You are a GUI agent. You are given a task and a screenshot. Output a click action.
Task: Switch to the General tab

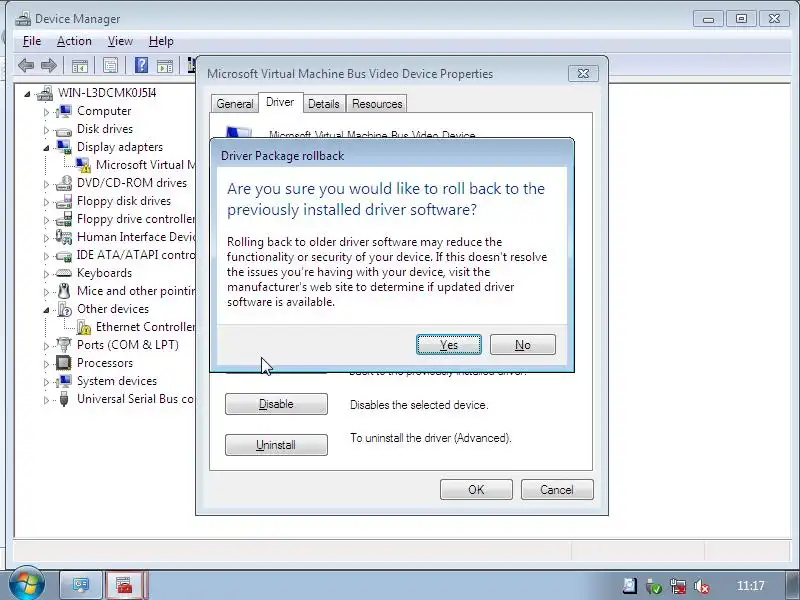(x=235, y=104)
